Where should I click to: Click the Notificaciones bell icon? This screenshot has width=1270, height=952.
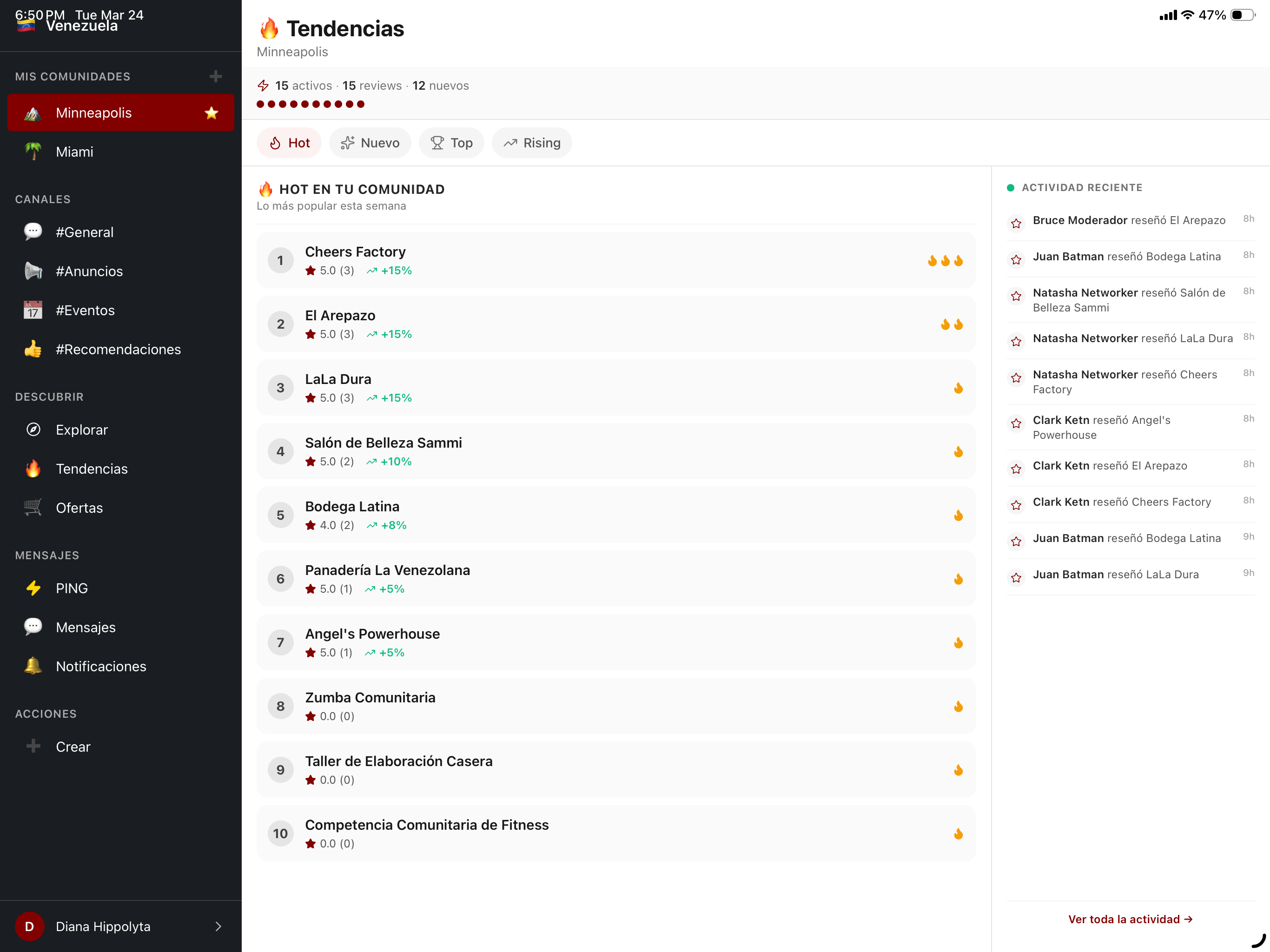(x=33, y=666)
